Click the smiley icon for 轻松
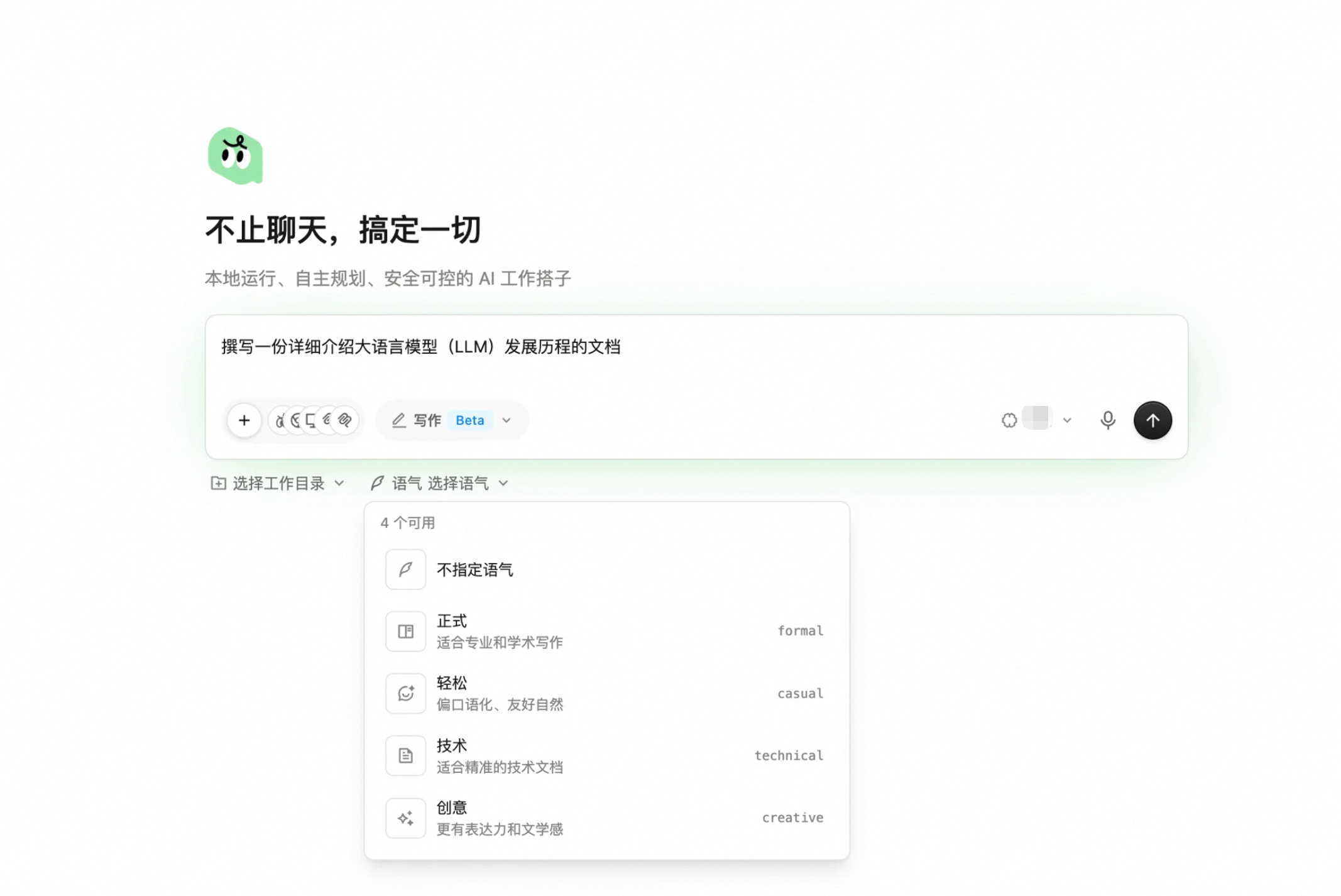Image resolution: width=1341 pixels, height=896 pixels. pyautogui.click(x=405, y=693)
